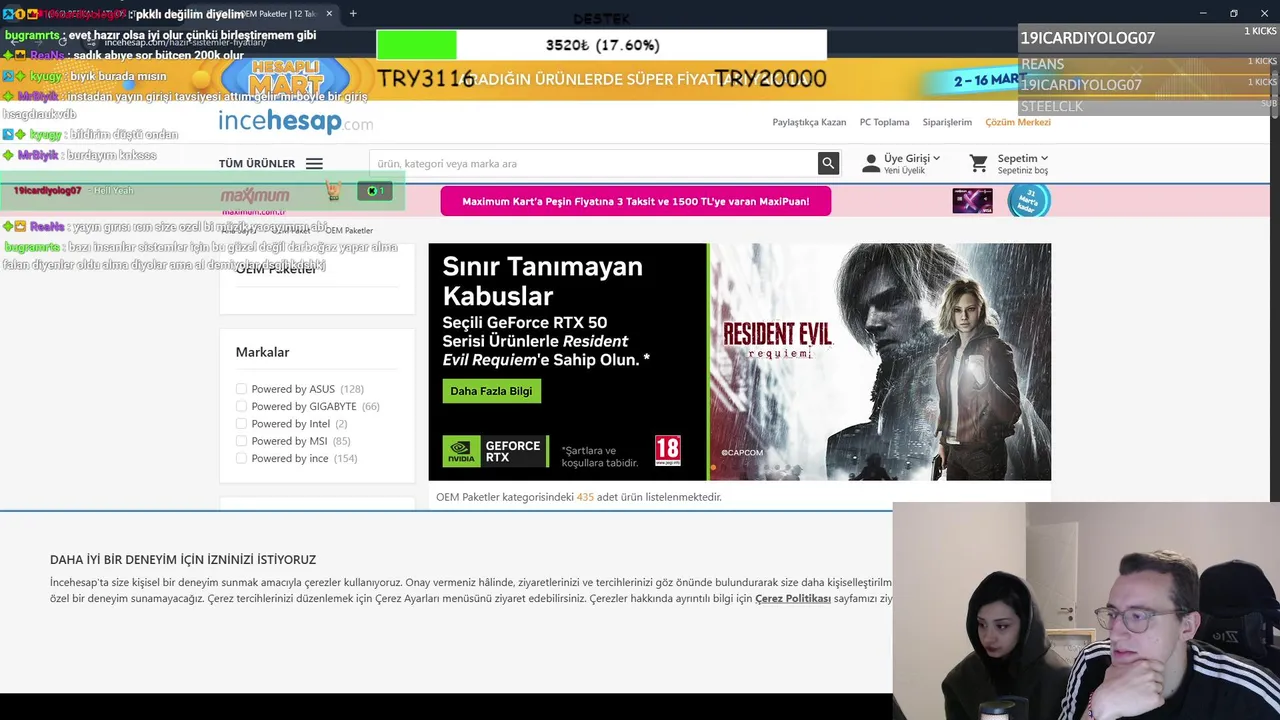Click the search magnifier button

coord(828,163)
